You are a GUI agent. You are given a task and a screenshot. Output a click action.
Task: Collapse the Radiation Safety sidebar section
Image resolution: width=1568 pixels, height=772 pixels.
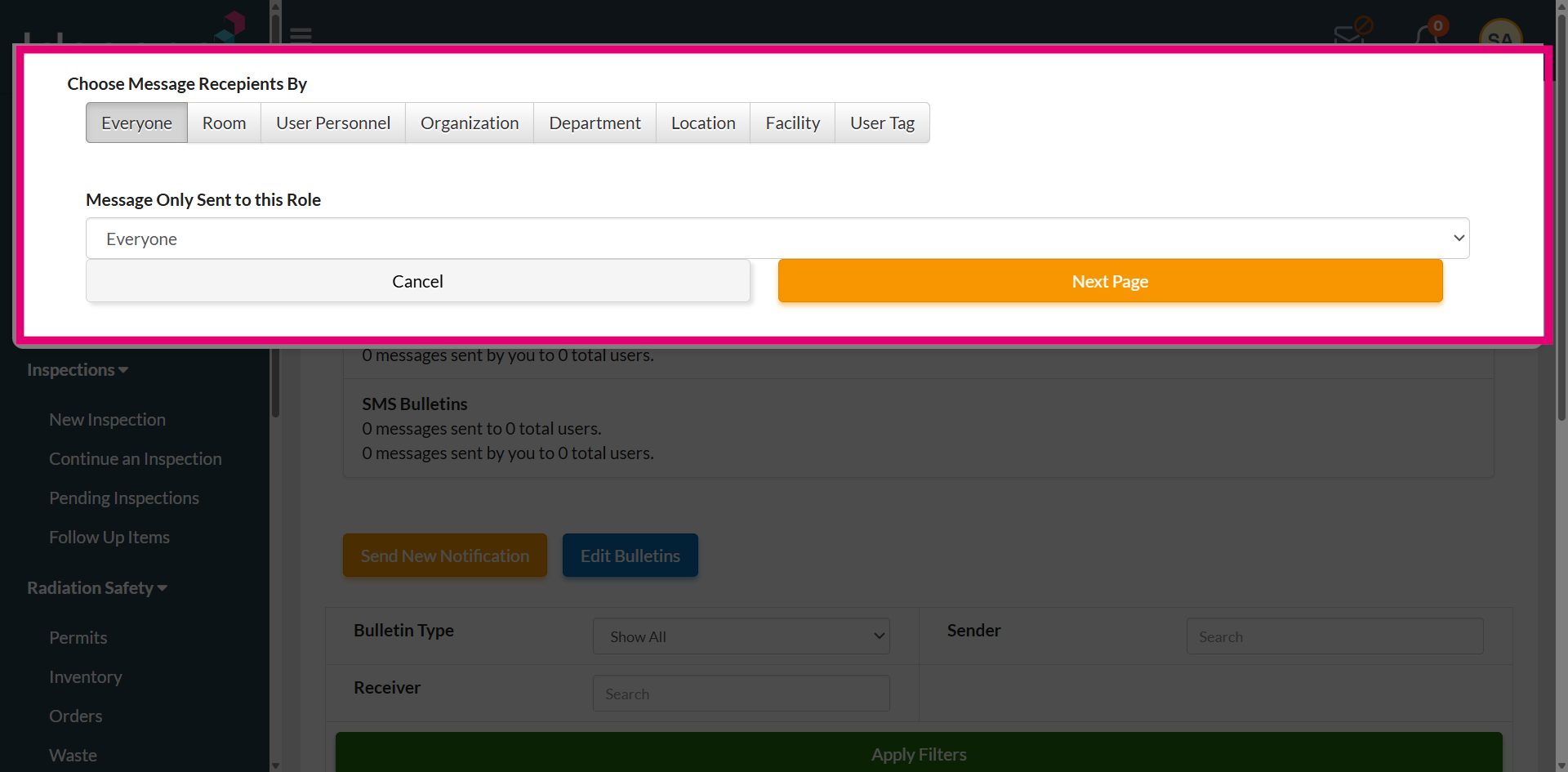(97, 588)
